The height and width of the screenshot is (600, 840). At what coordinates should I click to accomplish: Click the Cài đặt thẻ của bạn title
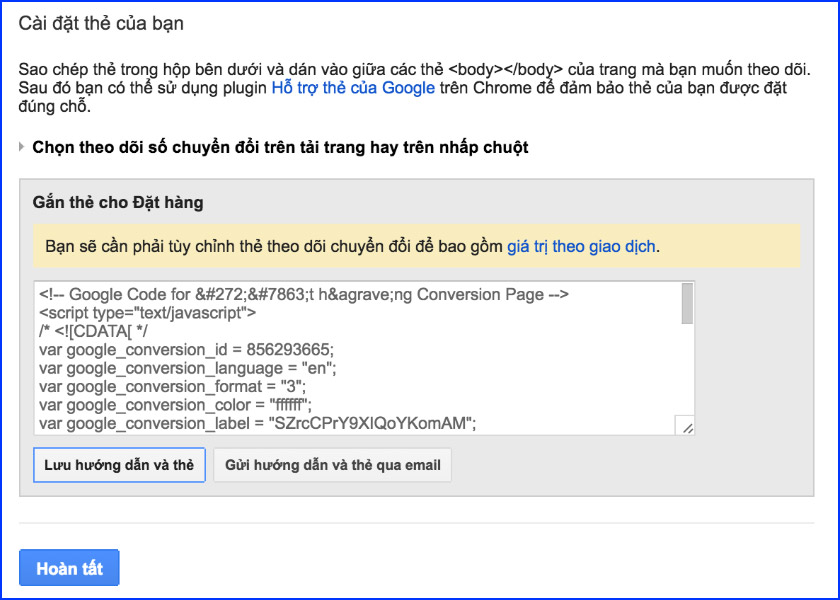point(101,23)
